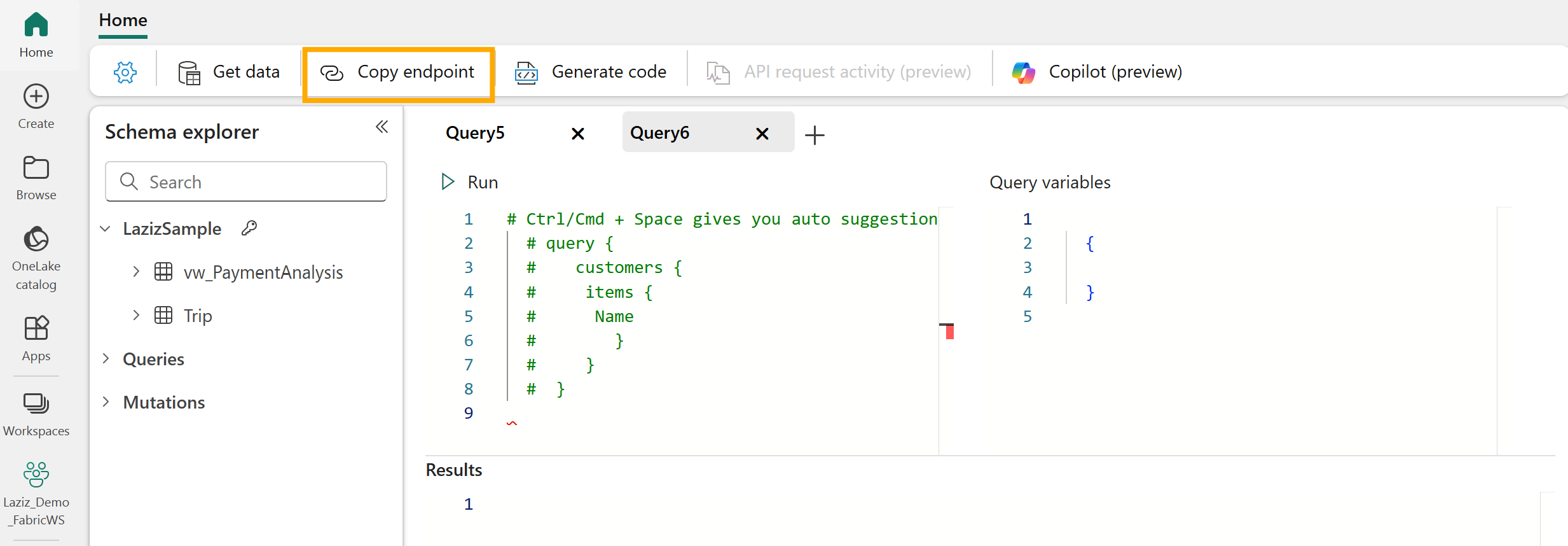Open the Laziz_Demo_FabricWS workspace
This screenshot has width=1568, height=546.
(x=36, y=493)
